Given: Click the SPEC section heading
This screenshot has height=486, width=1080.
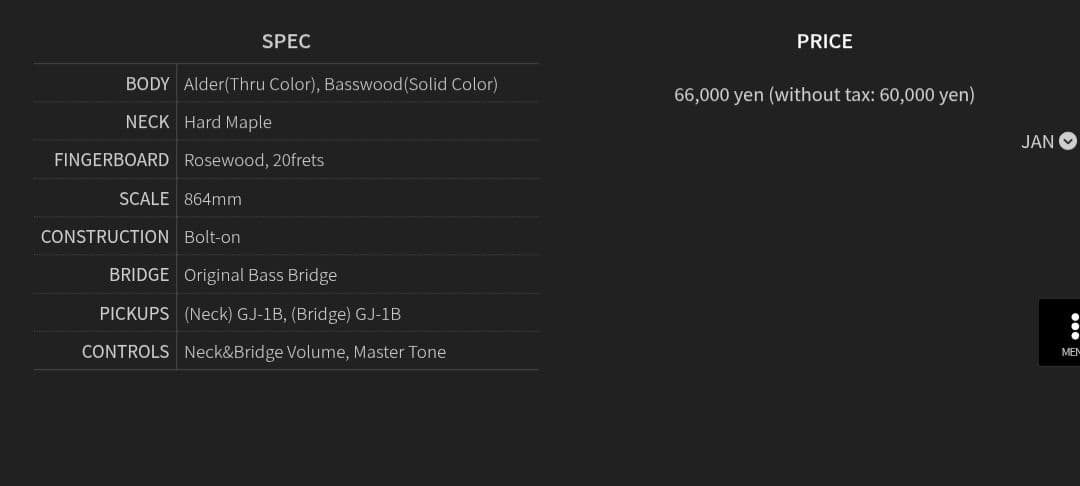Looking at the screenshot, I should point(286,41).
